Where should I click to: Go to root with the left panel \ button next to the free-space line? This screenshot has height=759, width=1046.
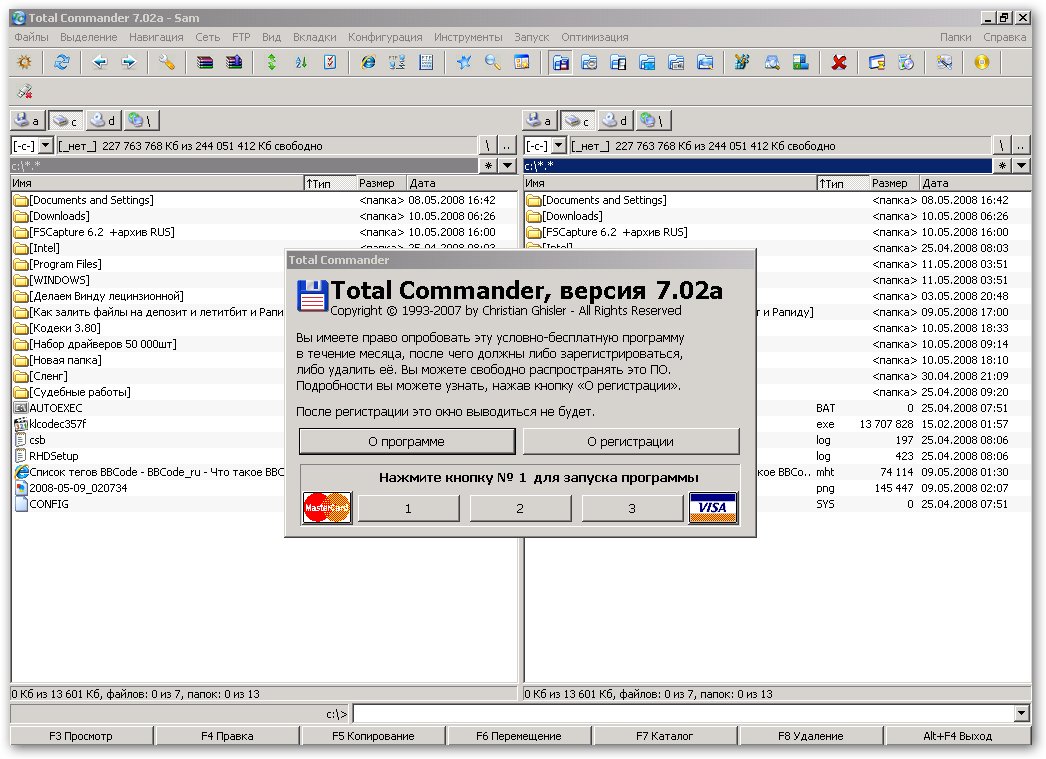point(488,145)
